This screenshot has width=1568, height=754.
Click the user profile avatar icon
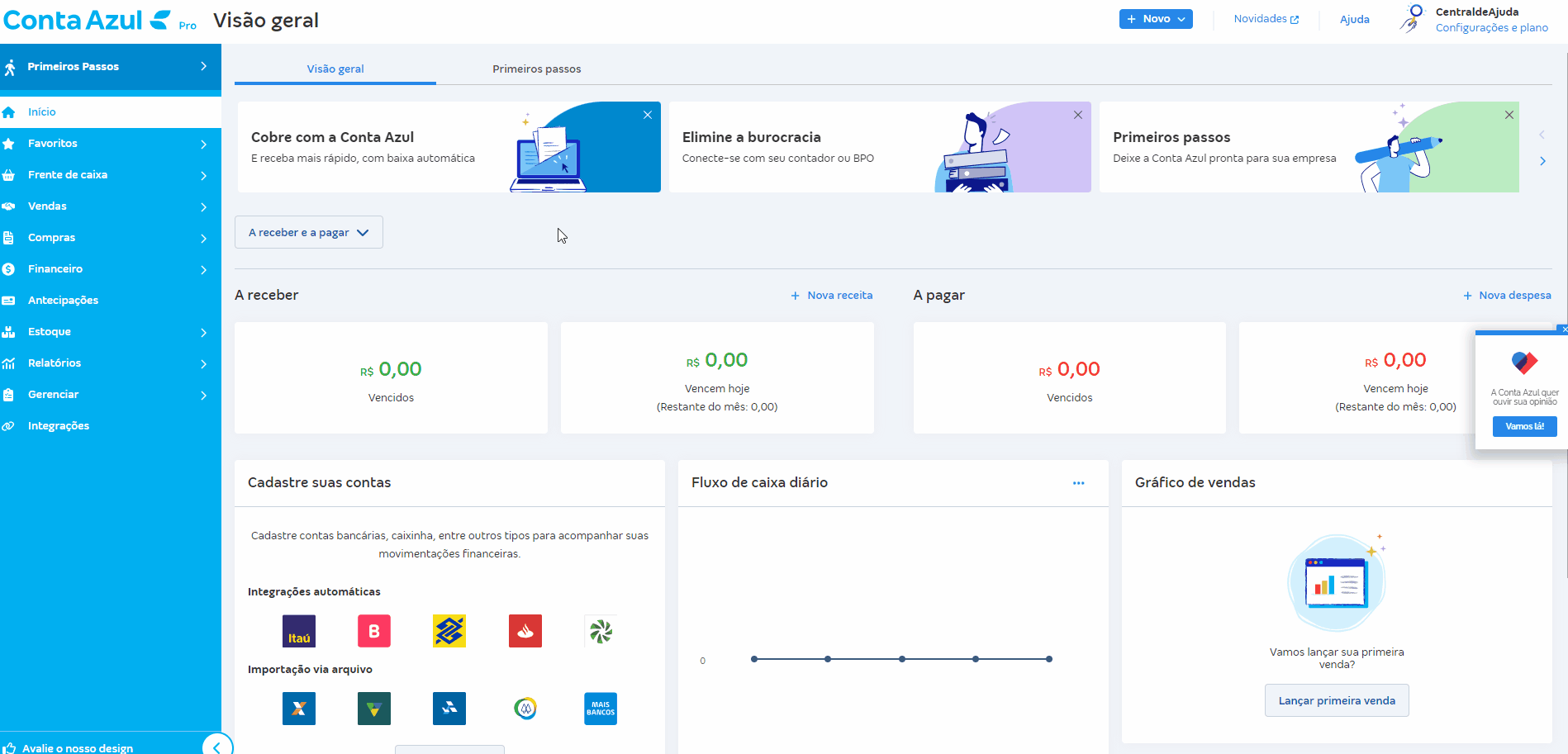[x=1413, y=18]
